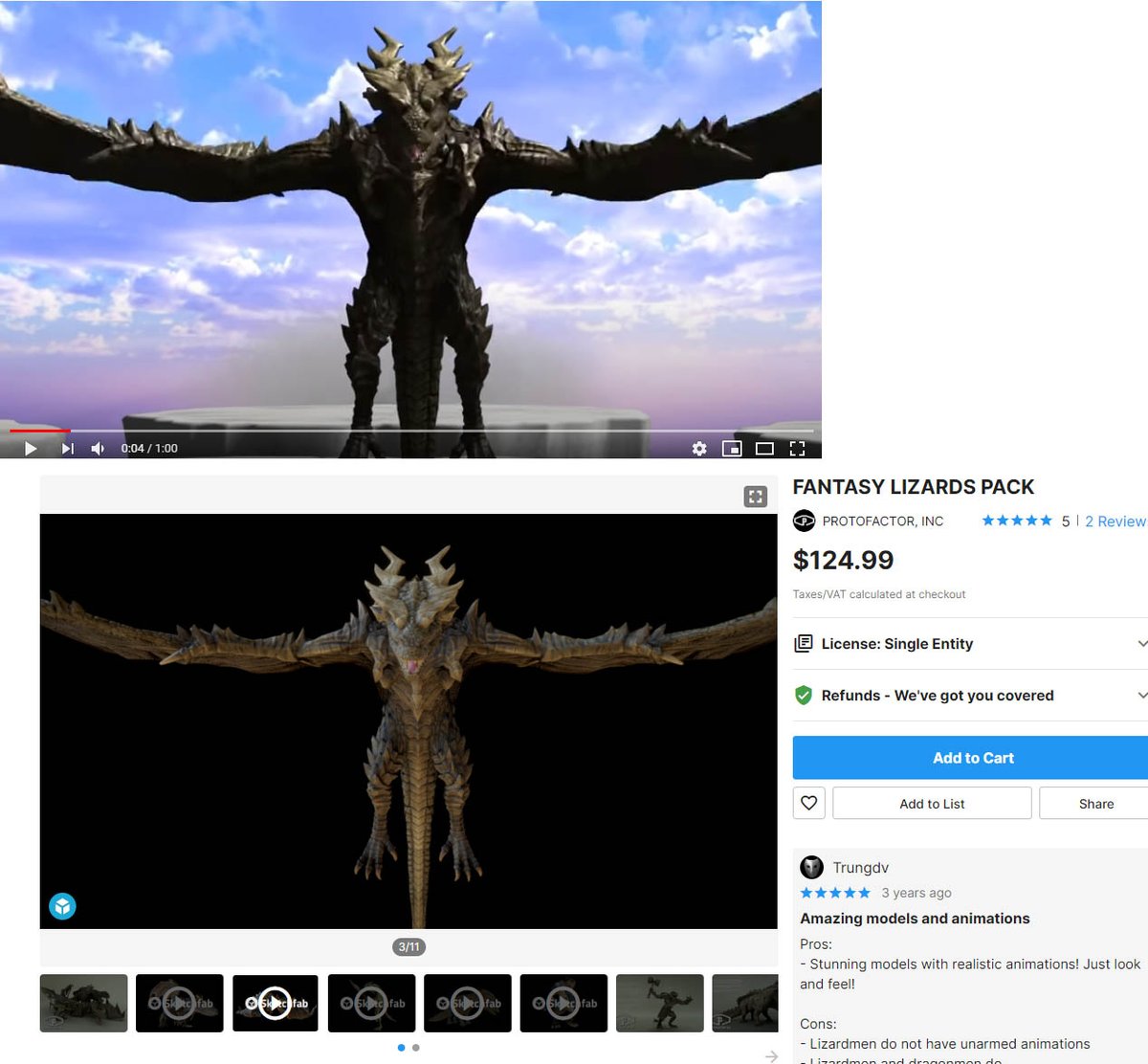1148x1064 pixels.
Task: Click the 0:04 / 1:00 time display
Action: point(149,448)
